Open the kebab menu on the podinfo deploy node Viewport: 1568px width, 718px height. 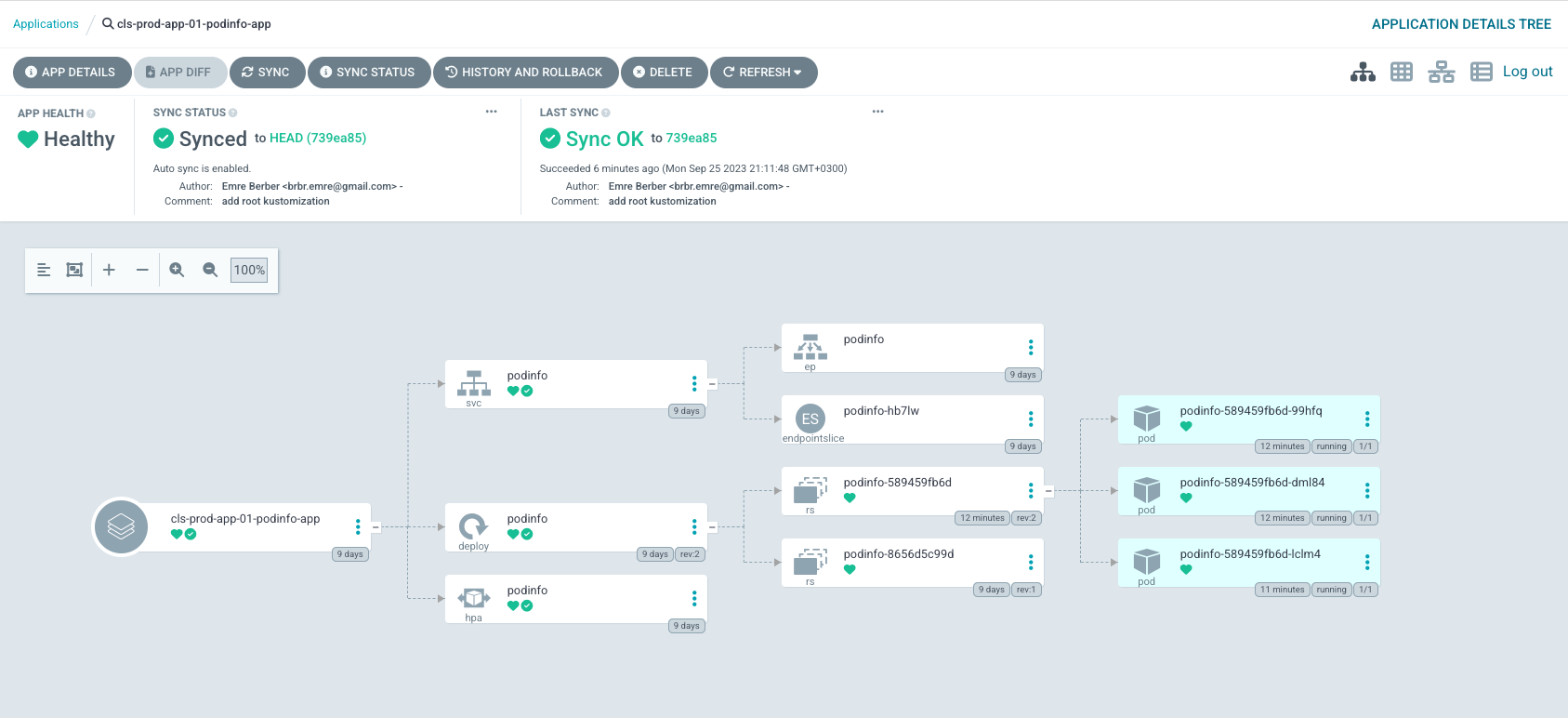point(694,526)
